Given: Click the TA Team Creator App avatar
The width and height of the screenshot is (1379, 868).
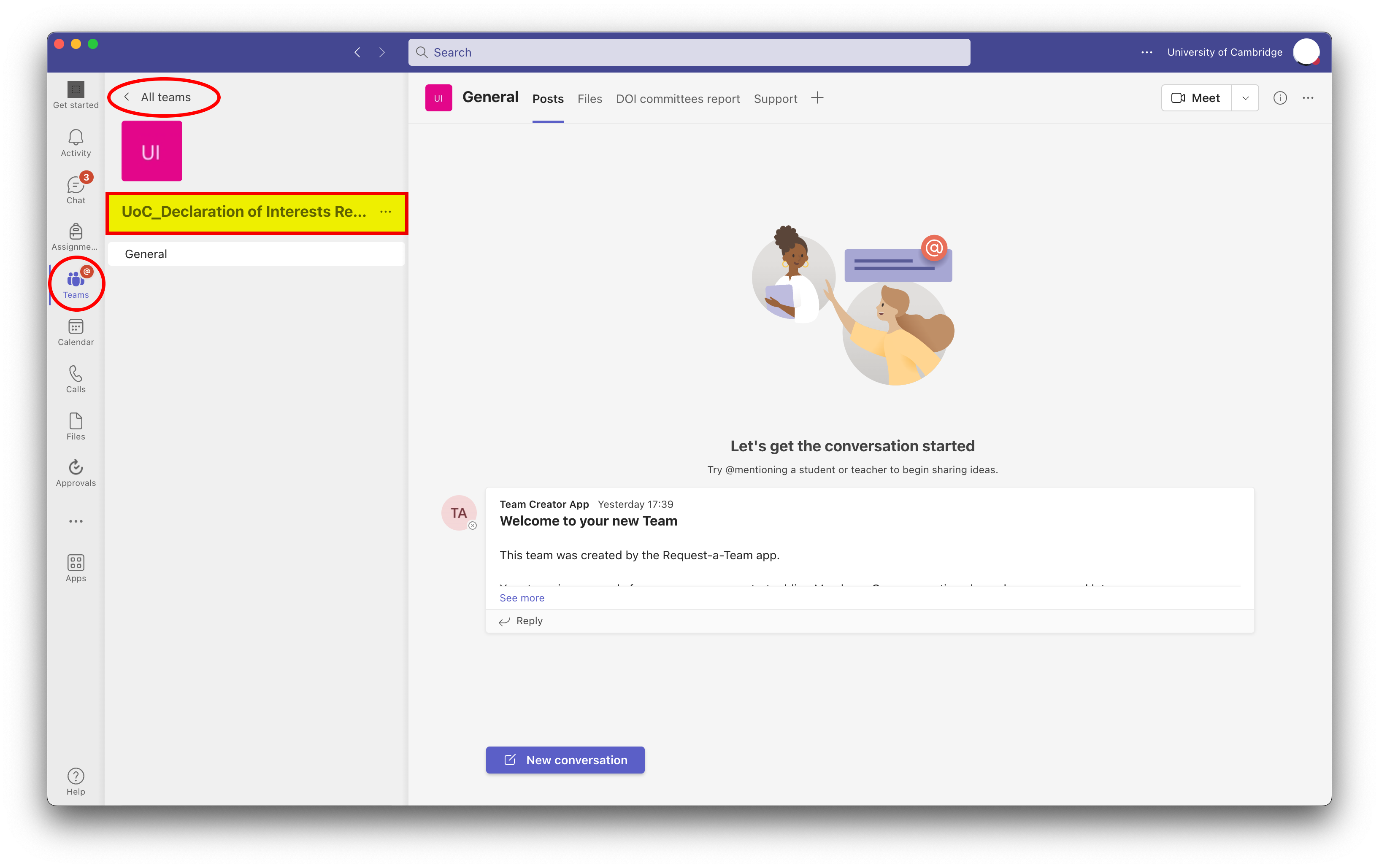Looking at the screenshot, I should point(459,513).
